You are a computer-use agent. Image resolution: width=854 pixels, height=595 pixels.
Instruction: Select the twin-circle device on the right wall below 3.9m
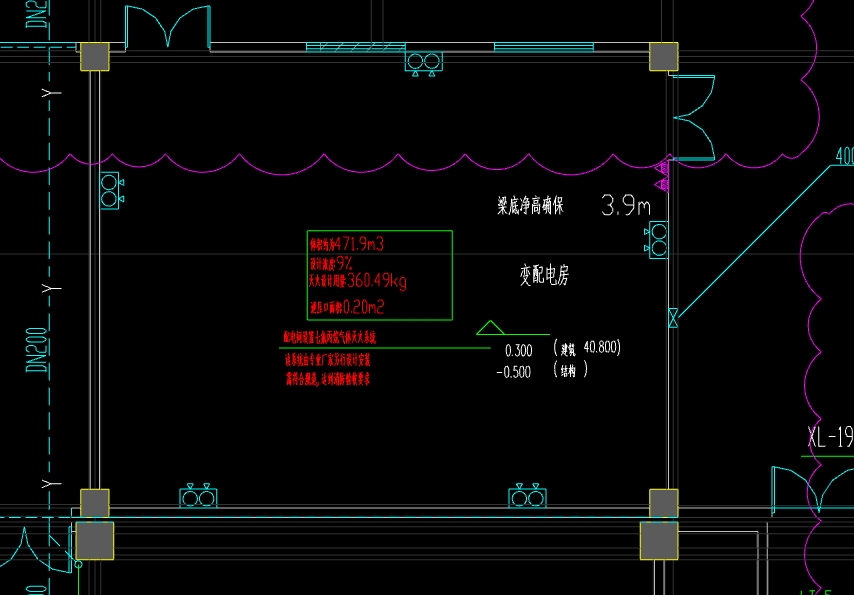pos(657,240)
